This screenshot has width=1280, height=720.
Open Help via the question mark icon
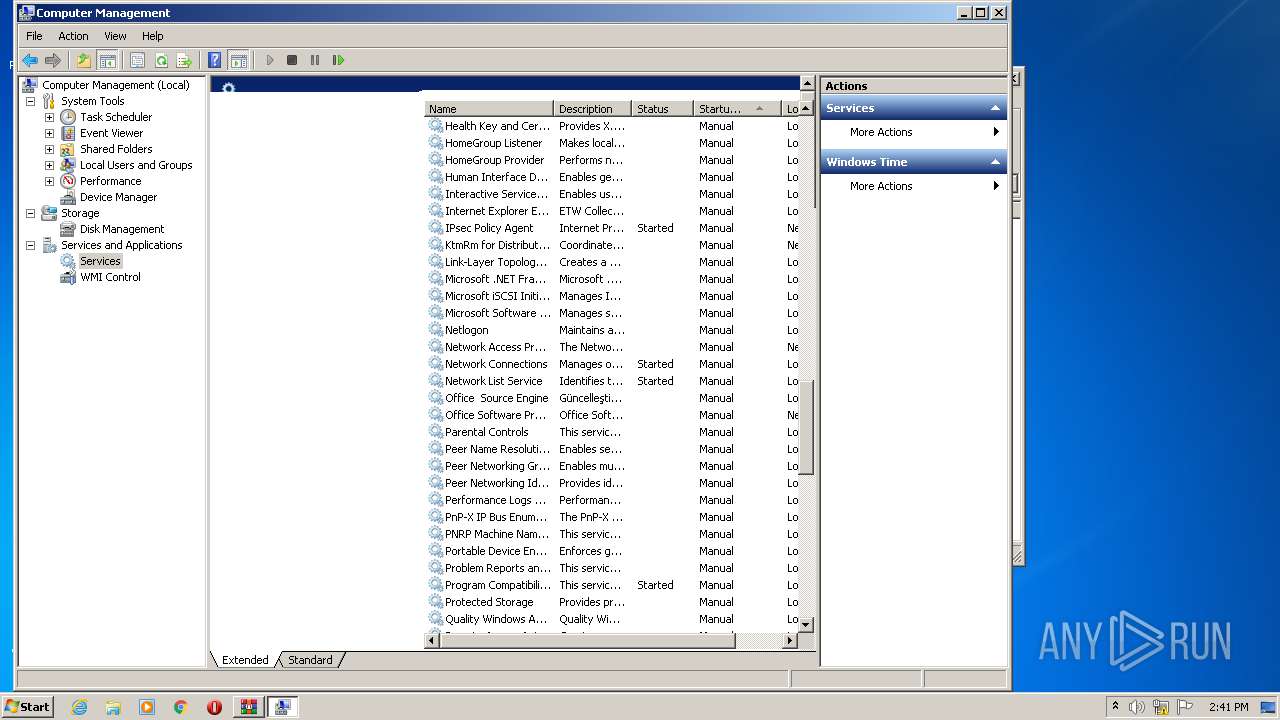(214, 60)
